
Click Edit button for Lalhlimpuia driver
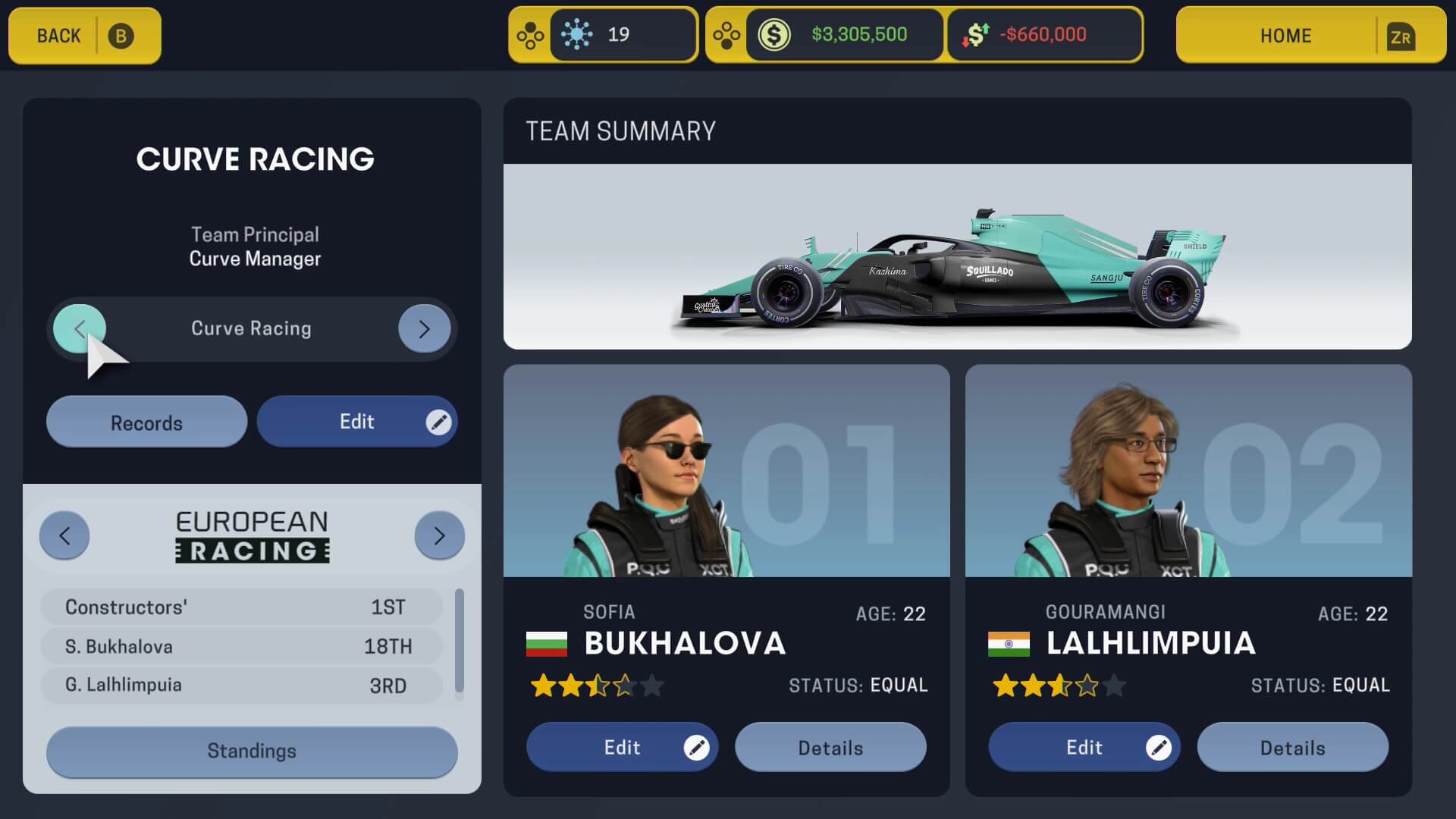1085,747
